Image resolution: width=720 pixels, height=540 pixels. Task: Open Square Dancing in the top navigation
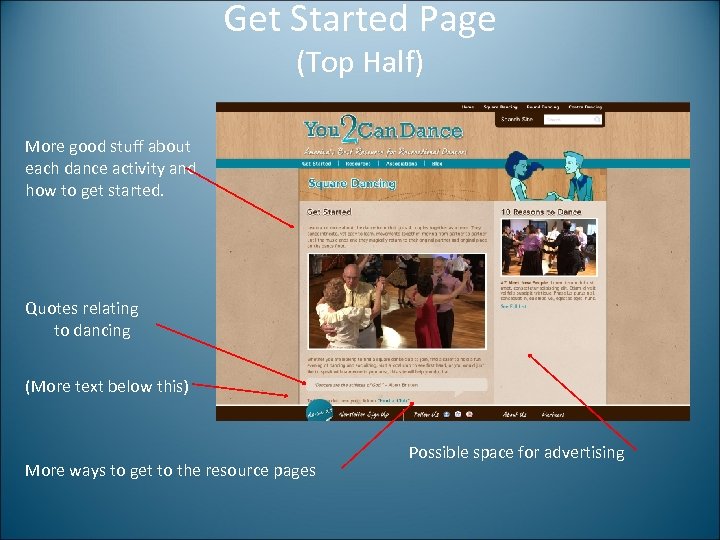coord(500,107)
